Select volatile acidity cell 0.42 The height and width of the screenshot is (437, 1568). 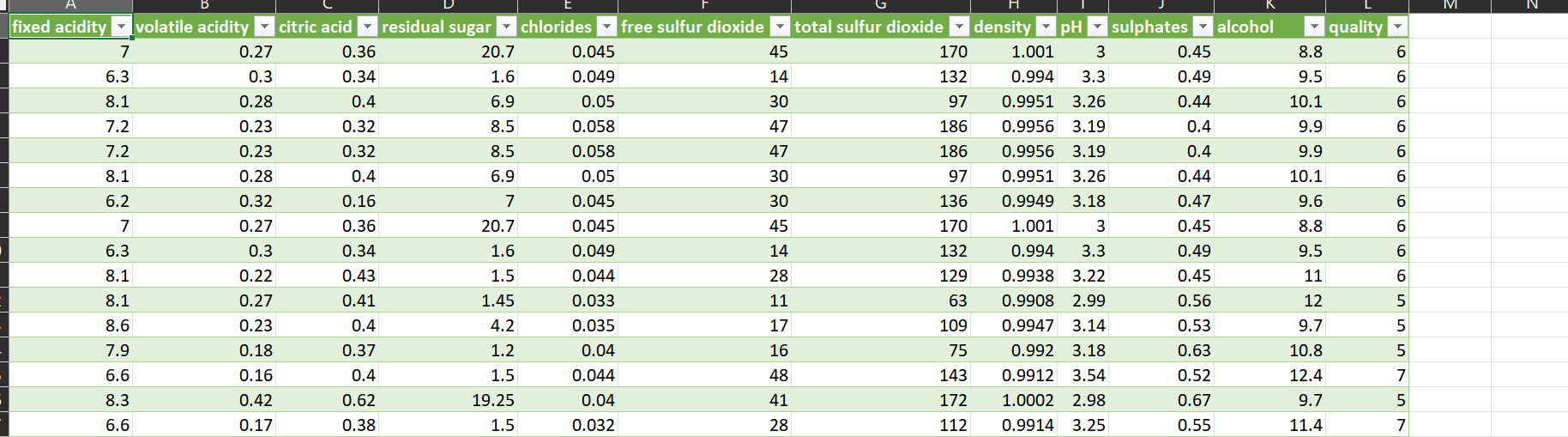204,400
